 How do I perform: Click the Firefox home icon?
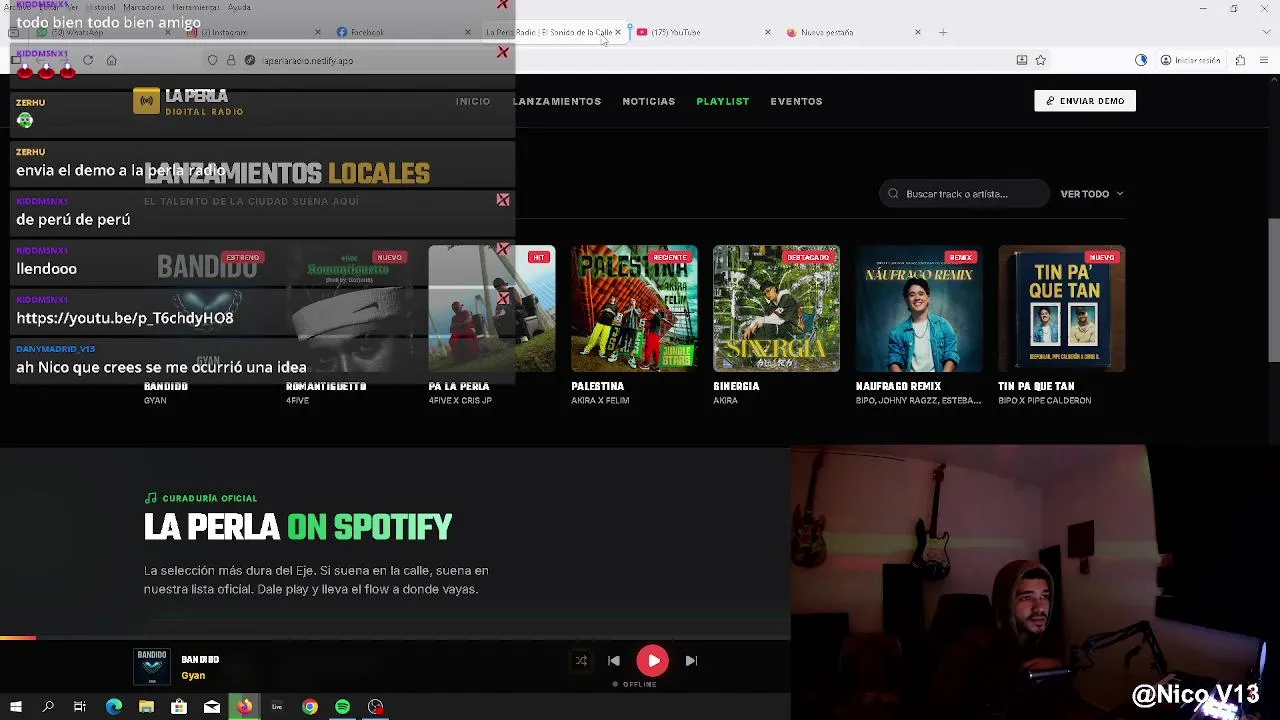[x=112, y=60]
